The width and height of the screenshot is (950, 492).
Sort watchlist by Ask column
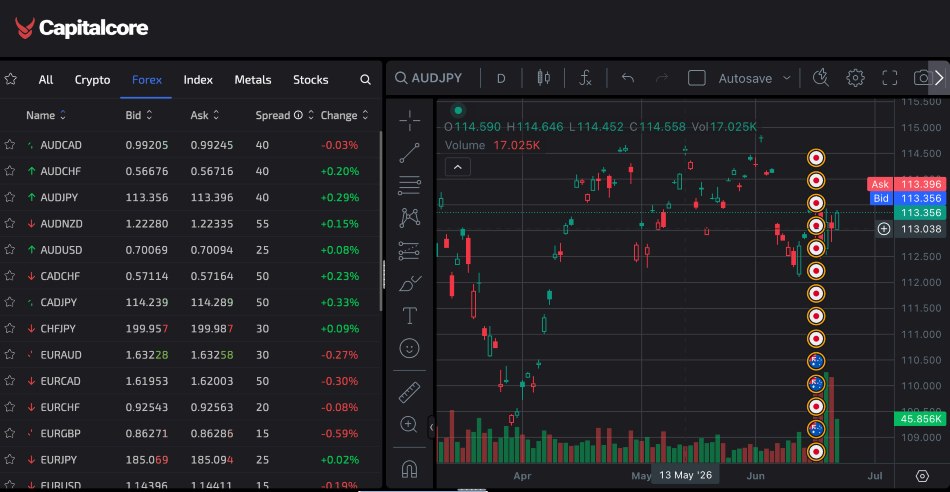click(205, 115)
